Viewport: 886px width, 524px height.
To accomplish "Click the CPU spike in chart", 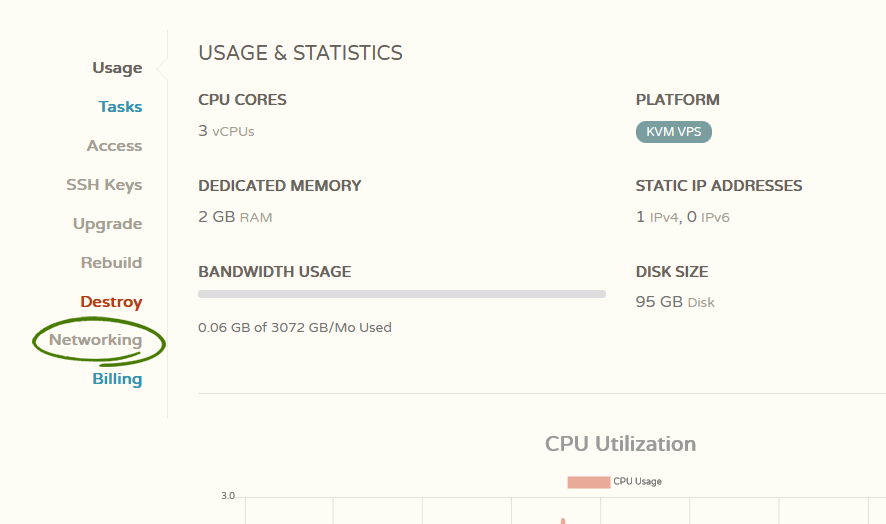I will (563, 521).
